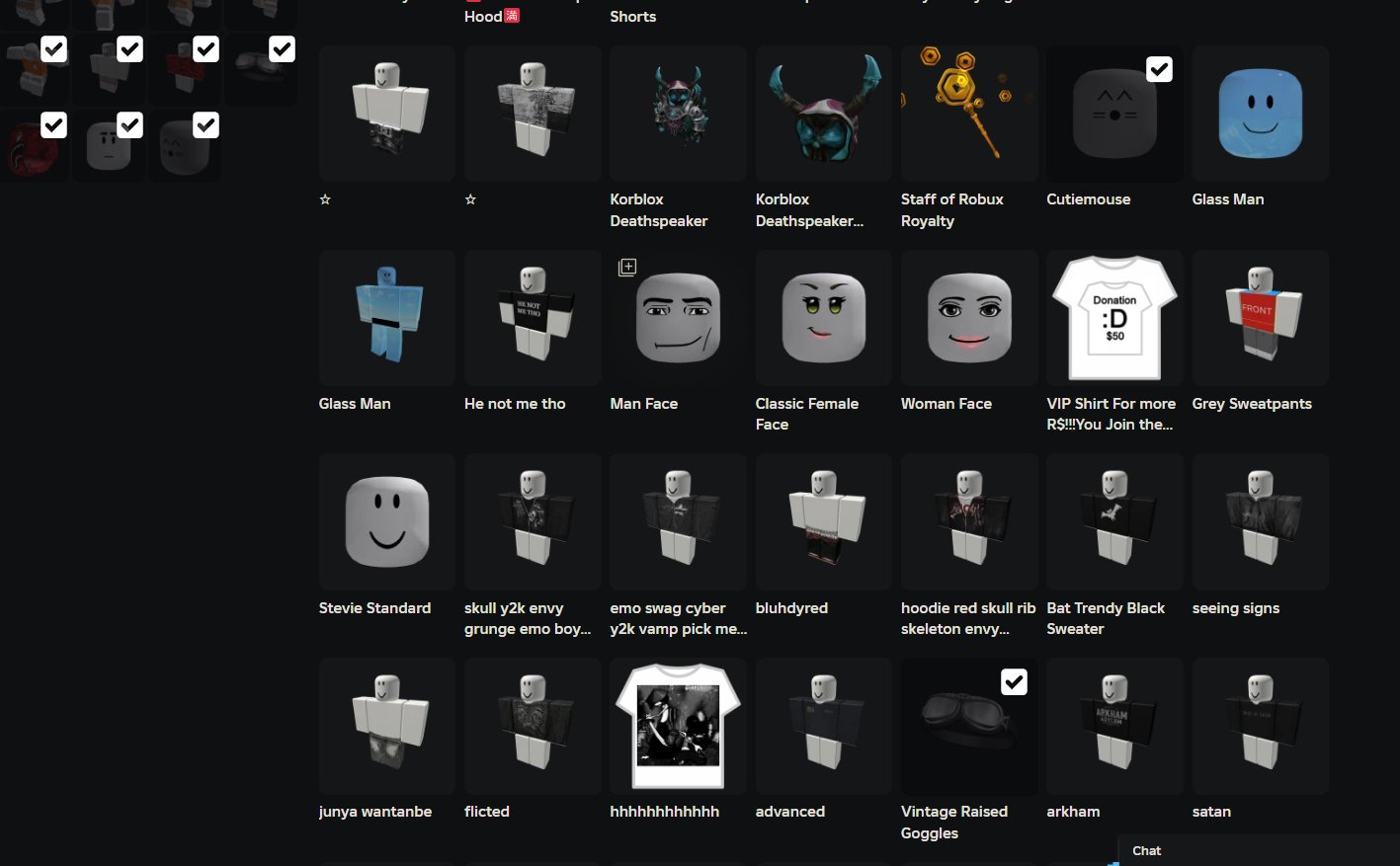Uncheck the red angry face in worn-items sidebar

point(54,125)
